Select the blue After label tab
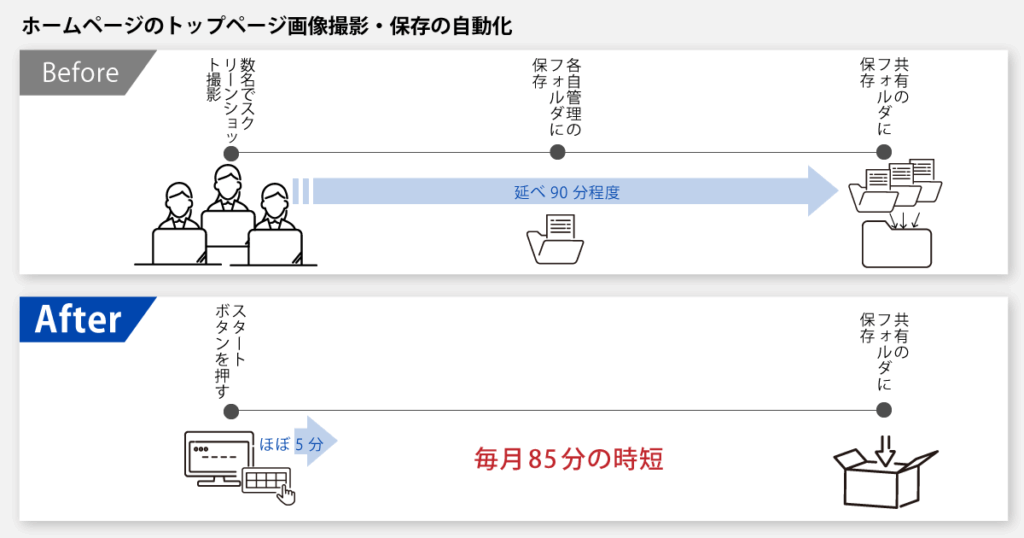Image resolution: width=1024 pixels, height=538 pixels. pyautogui.click(x=78, y=319)
